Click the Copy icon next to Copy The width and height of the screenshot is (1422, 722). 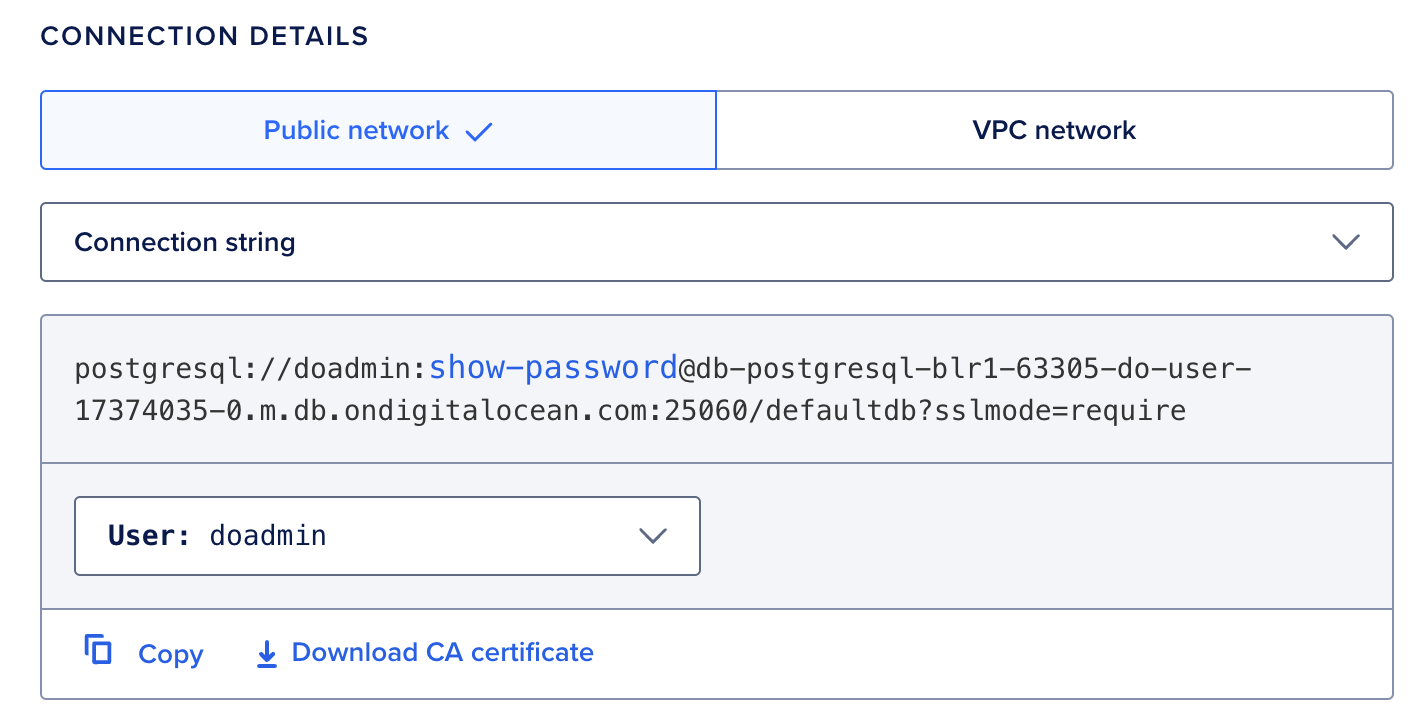click(98, 651)
